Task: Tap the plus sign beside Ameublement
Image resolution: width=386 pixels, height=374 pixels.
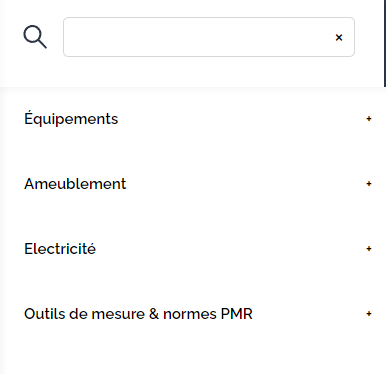Action: [x=369, y=184]
